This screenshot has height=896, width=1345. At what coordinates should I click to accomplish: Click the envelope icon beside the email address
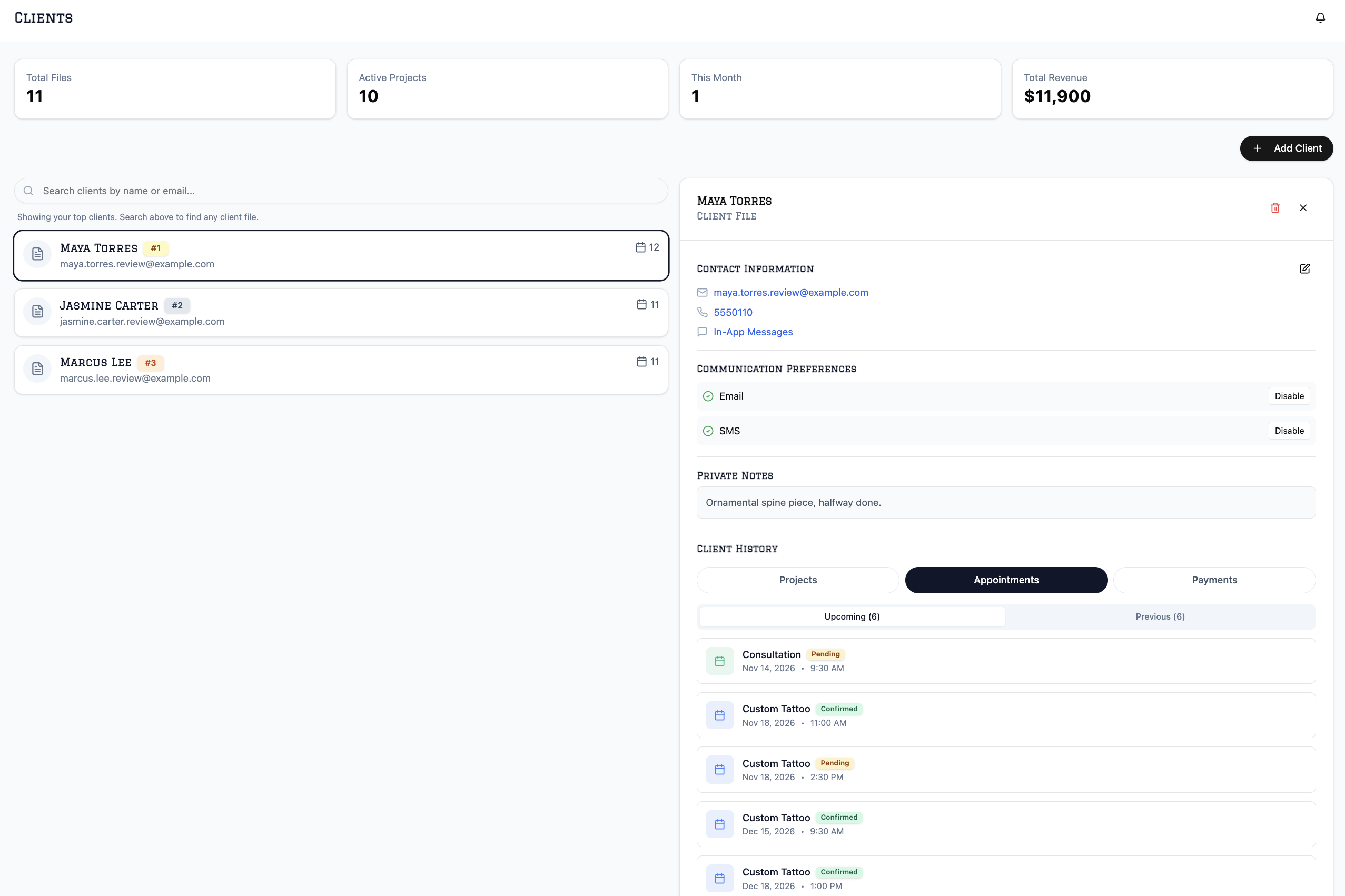click(x=702, y=293)
